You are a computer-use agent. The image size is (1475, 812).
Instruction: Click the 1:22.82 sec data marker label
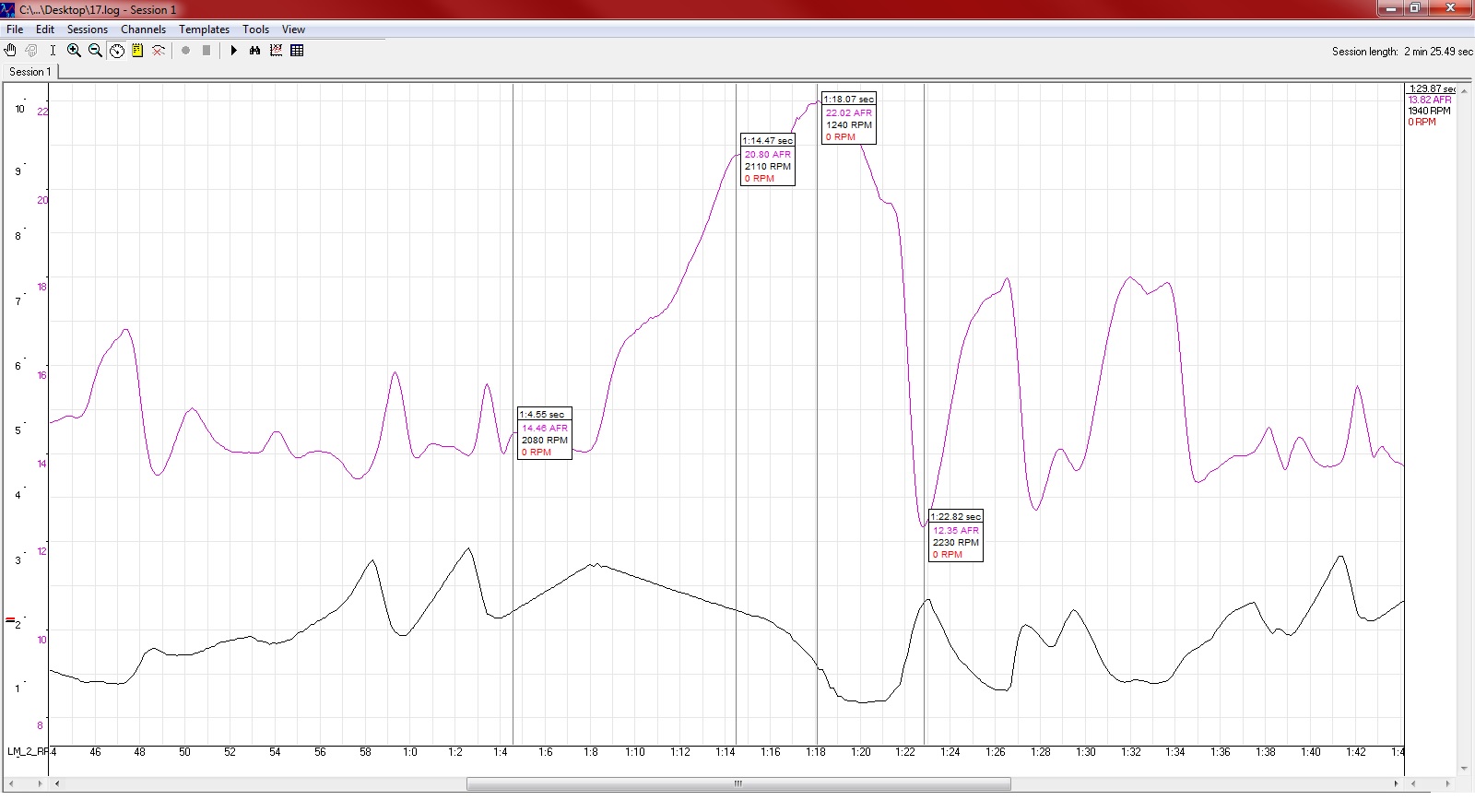955,517
